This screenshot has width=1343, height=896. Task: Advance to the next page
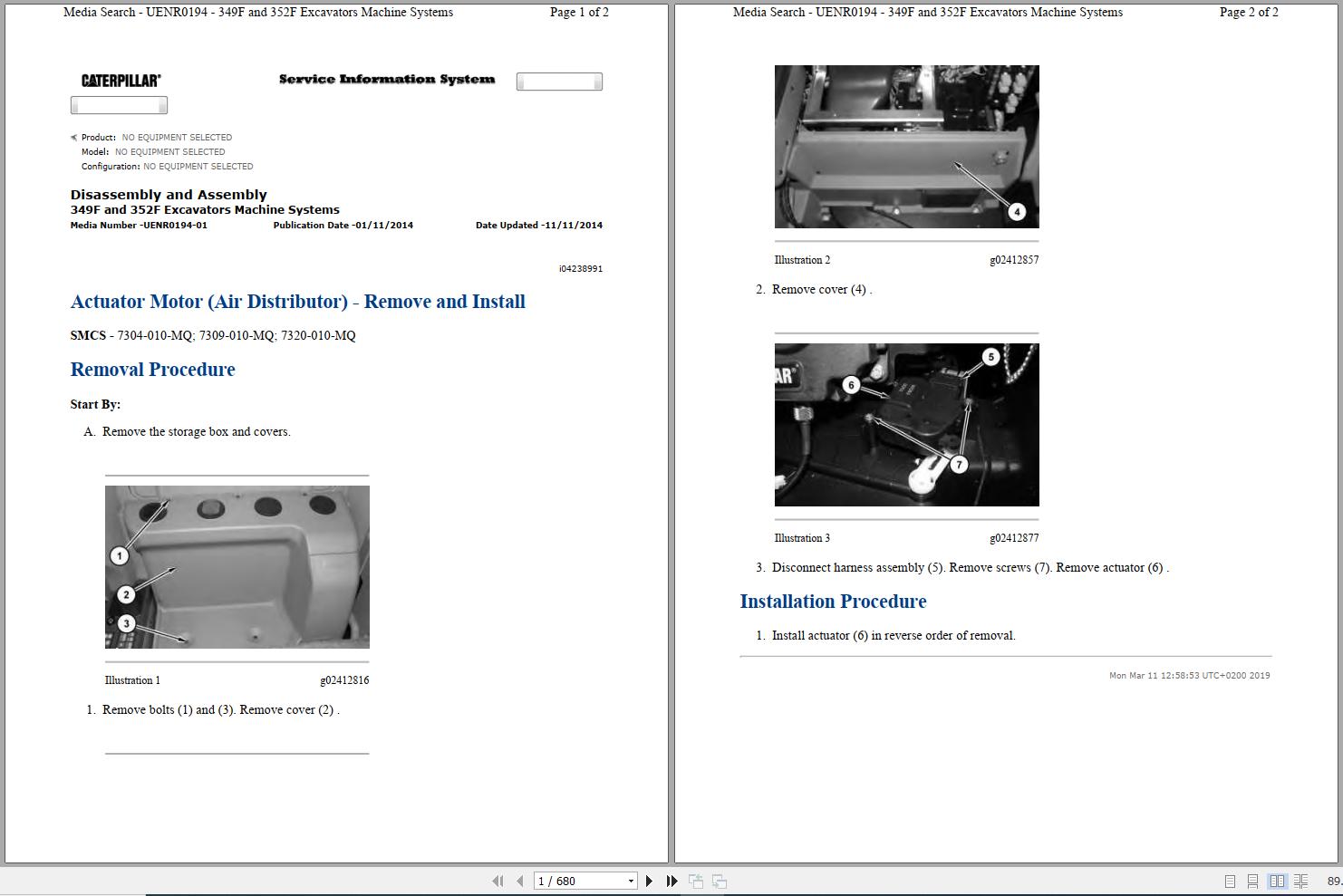coord(649,881)
